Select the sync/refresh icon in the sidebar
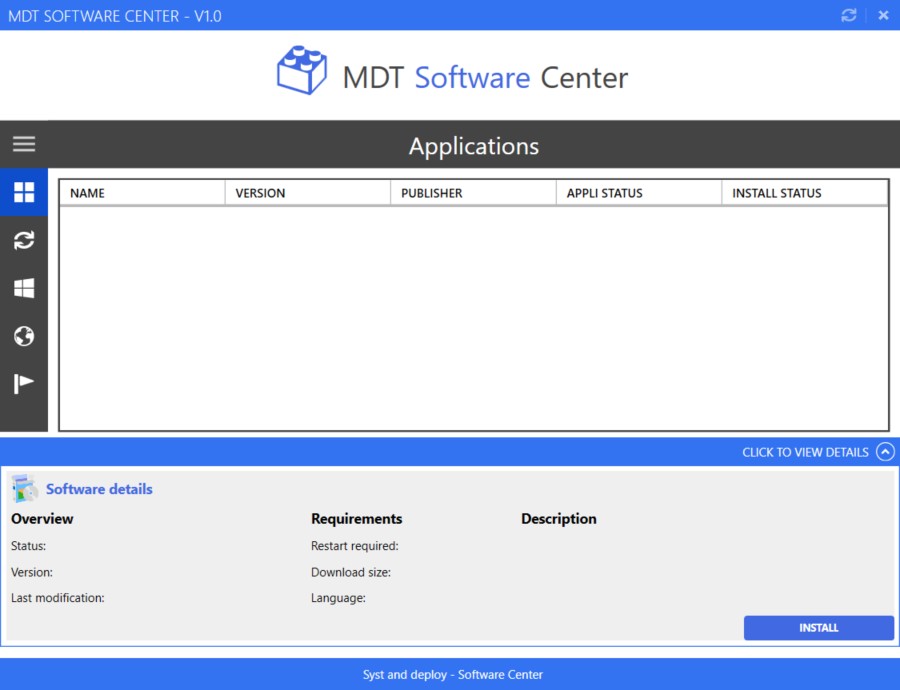Screen dimensions: 900x690 tap(23, 240)
